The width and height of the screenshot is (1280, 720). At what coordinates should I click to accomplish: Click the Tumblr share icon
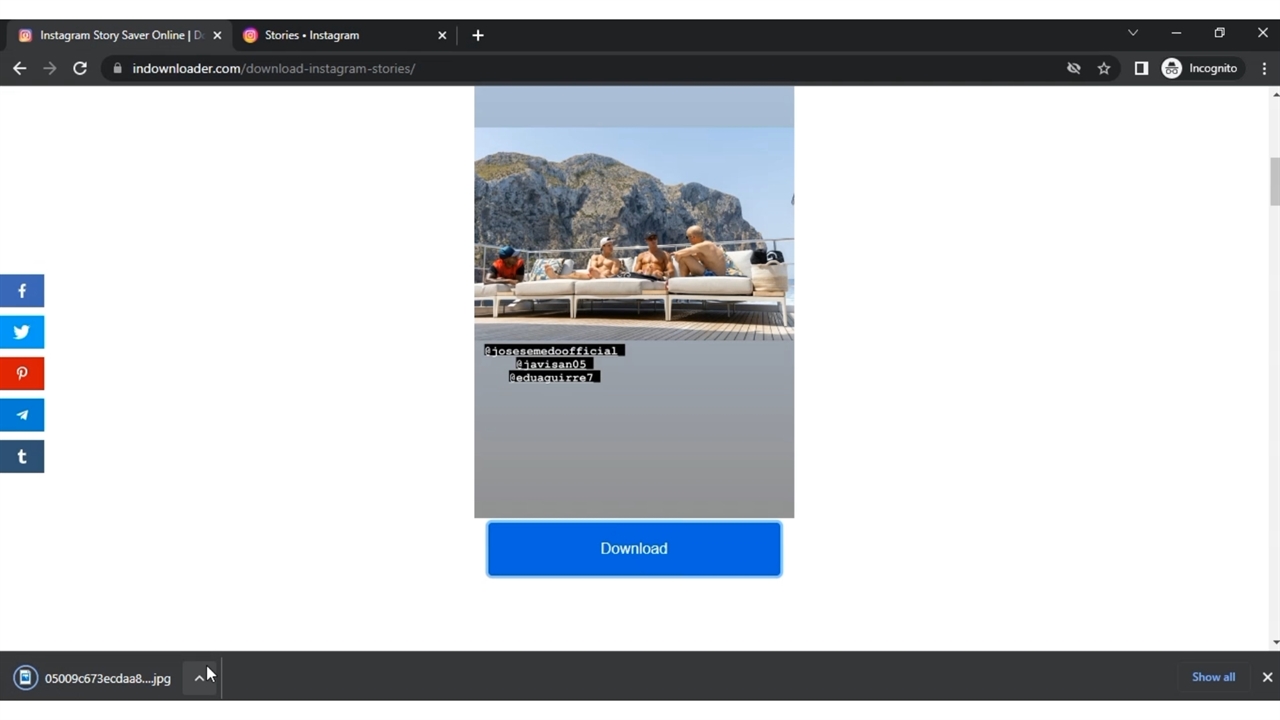pos(22,457)
